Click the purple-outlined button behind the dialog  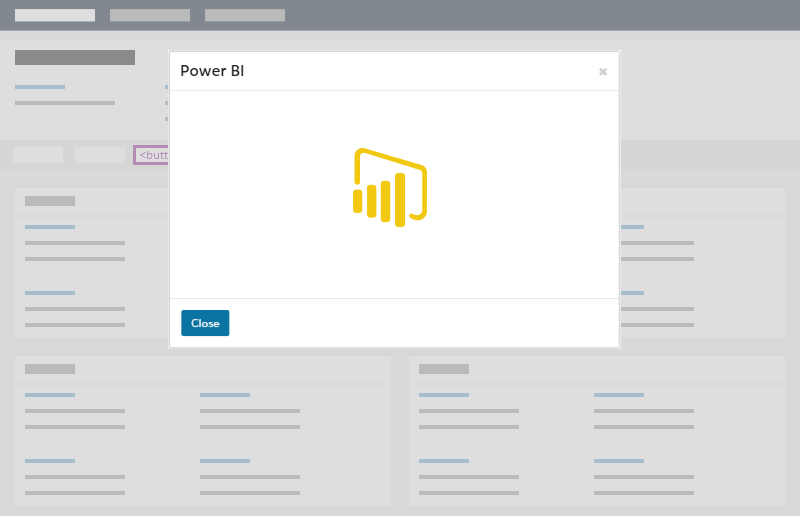152,155
